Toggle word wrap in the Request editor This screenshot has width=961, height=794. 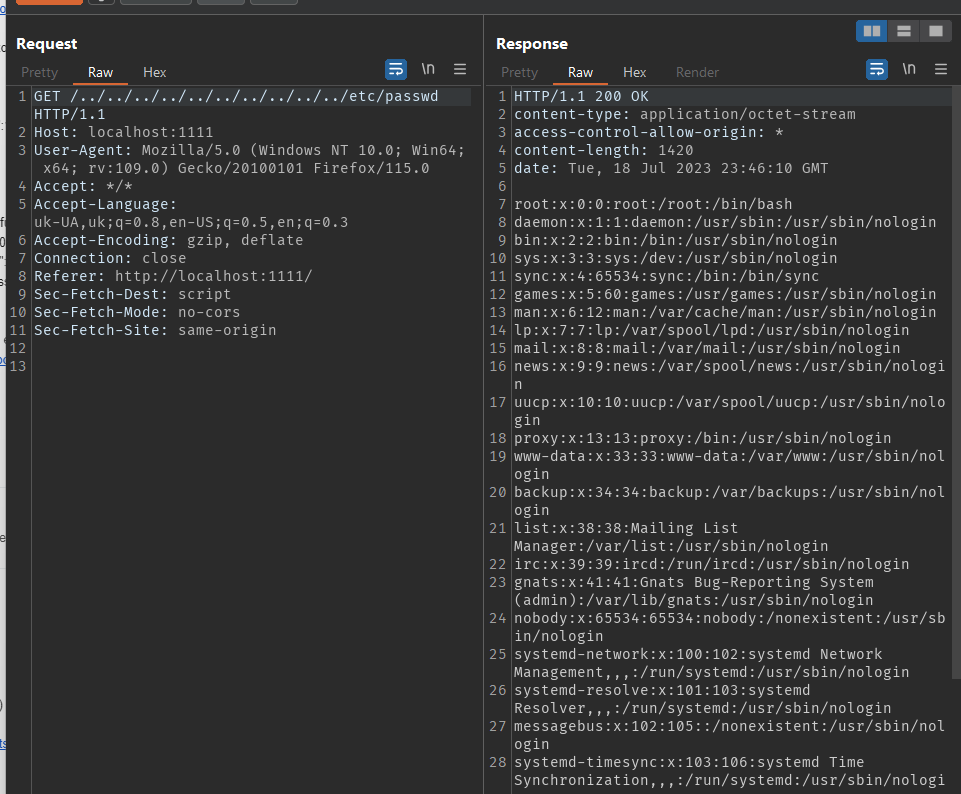[396, 70]
